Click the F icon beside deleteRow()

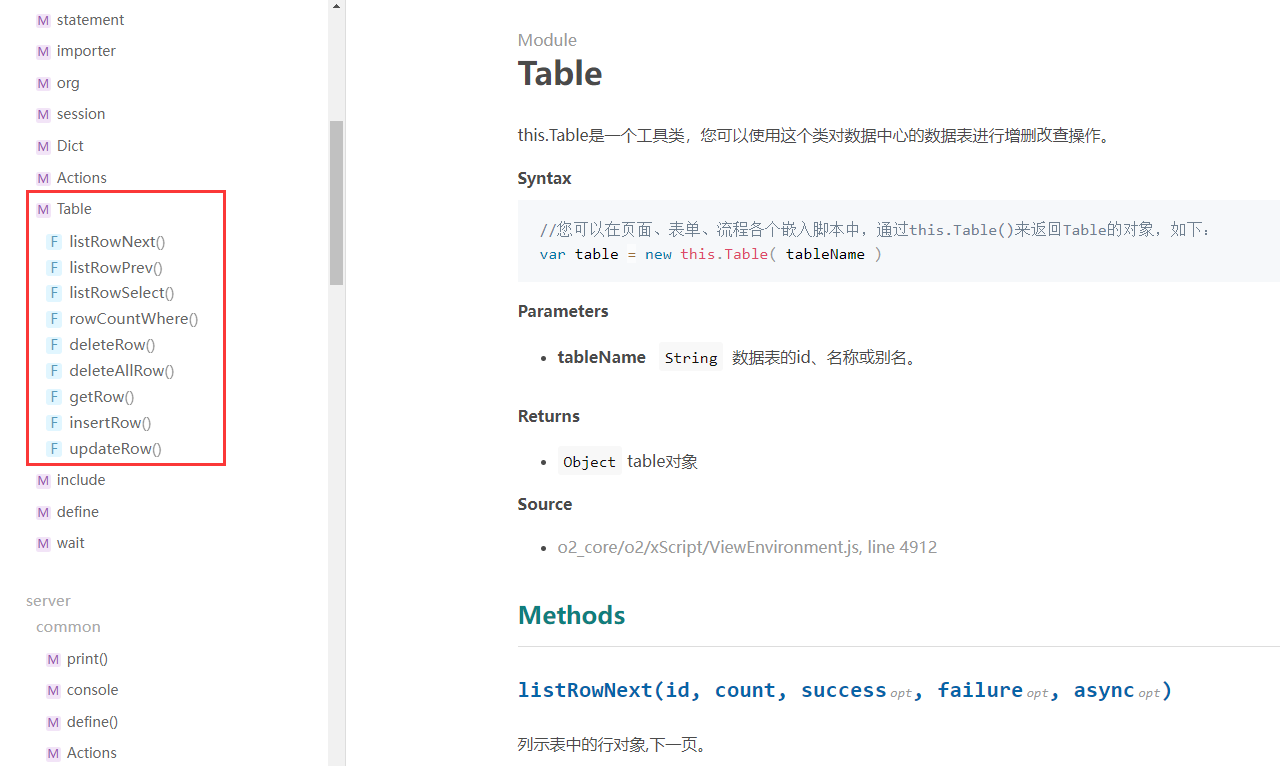54,345
